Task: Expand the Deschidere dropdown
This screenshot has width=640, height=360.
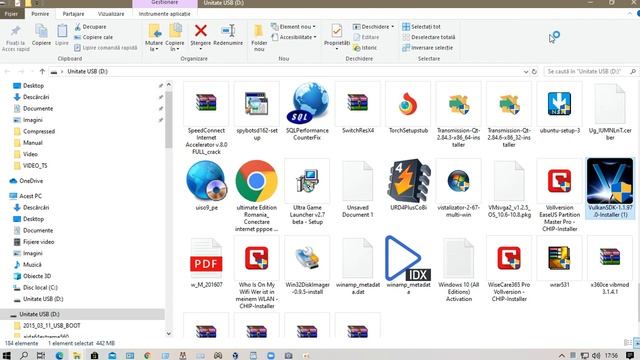Action: [373, 27]
